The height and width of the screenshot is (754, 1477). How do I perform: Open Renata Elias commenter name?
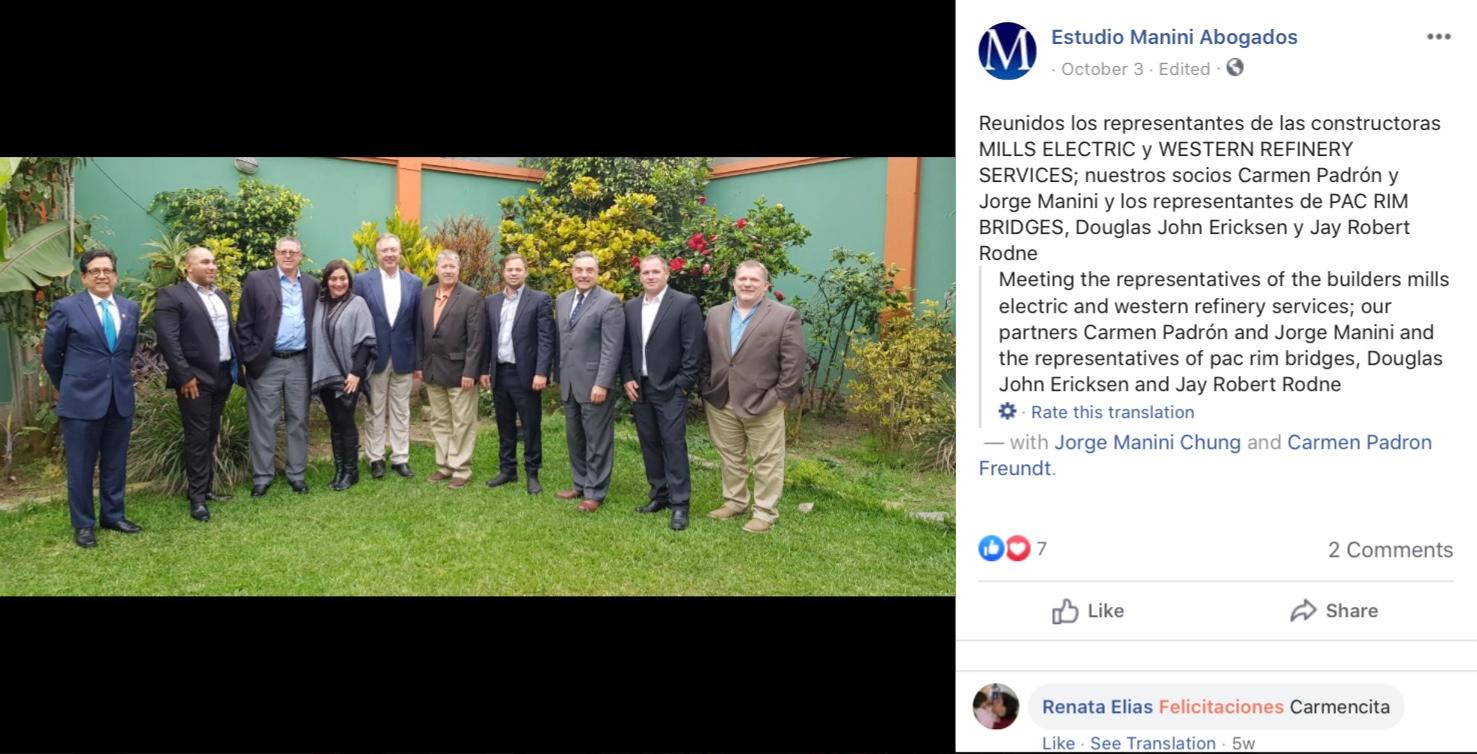1097,707
